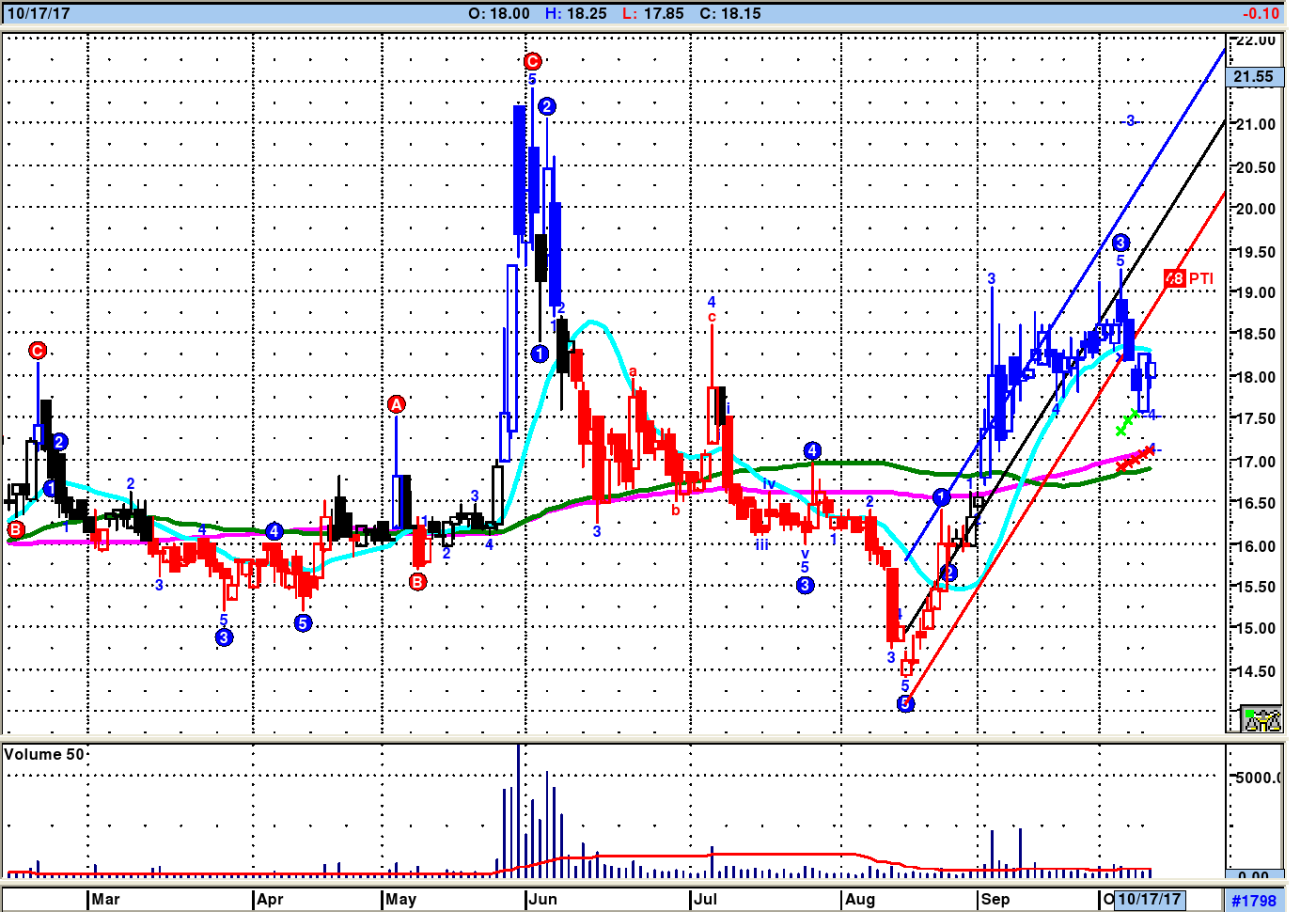The image size is (1316, 912).
Task: Click the 5000.0 volume axis label
Action: point(1258,778)
